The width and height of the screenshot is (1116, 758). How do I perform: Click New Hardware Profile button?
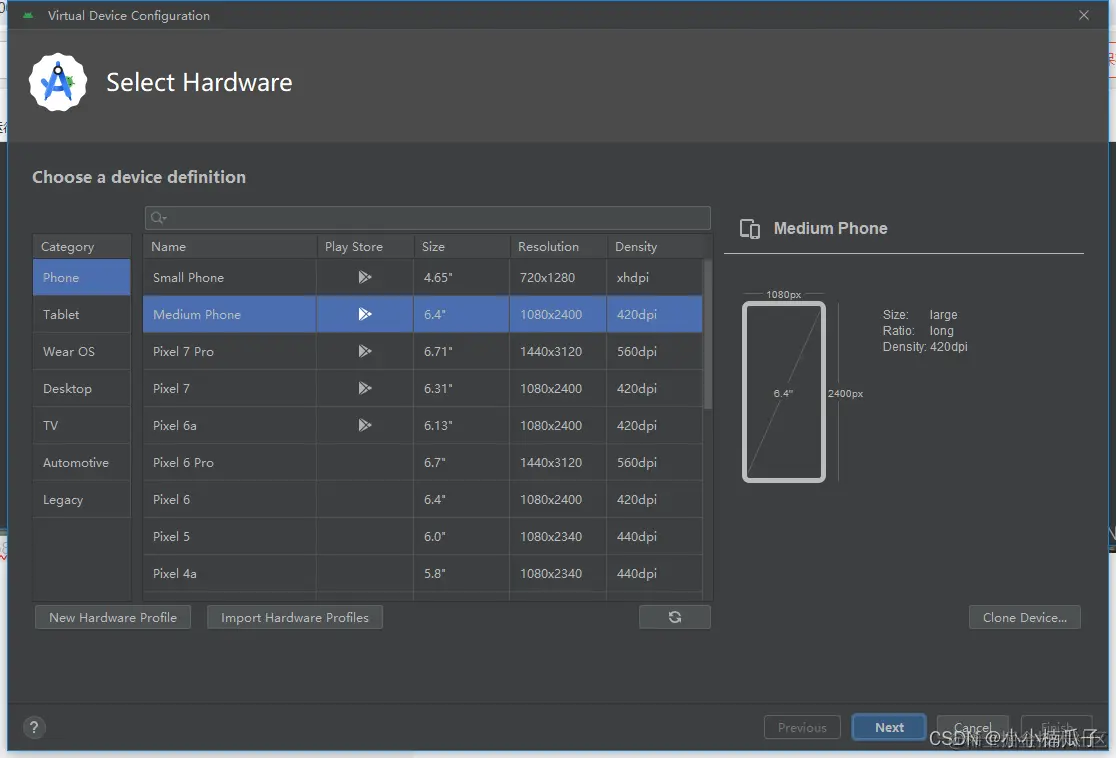[113, 617]
